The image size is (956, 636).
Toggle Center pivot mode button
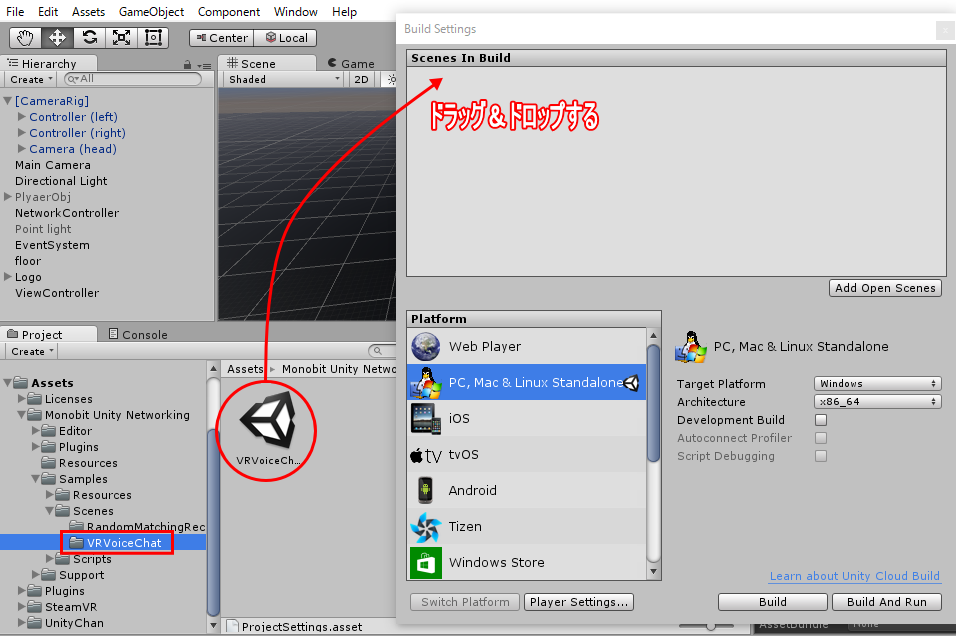tap(221, 38)
